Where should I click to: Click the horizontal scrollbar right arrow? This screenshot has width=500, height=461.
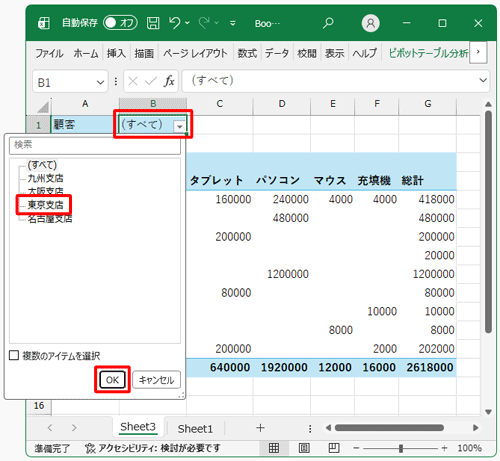click(476, 428)
